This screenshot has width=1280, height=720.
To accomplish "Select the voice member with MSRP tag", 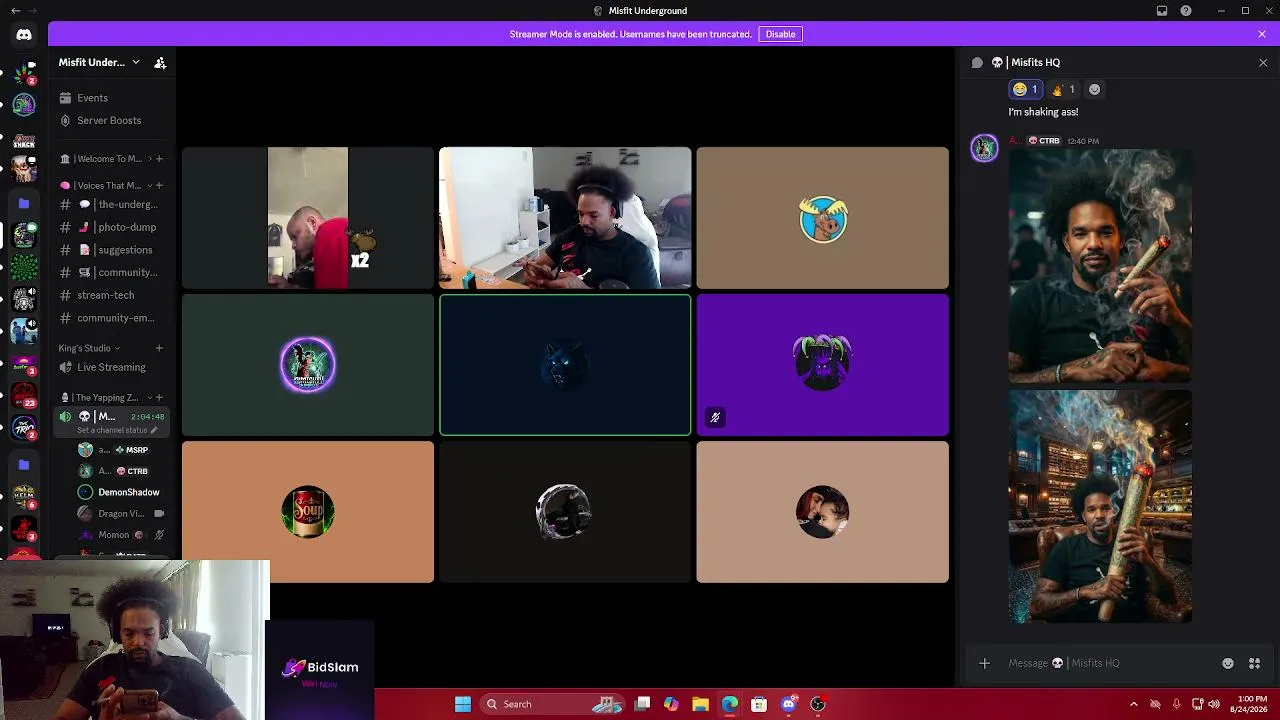I will [x=120, y=450].
